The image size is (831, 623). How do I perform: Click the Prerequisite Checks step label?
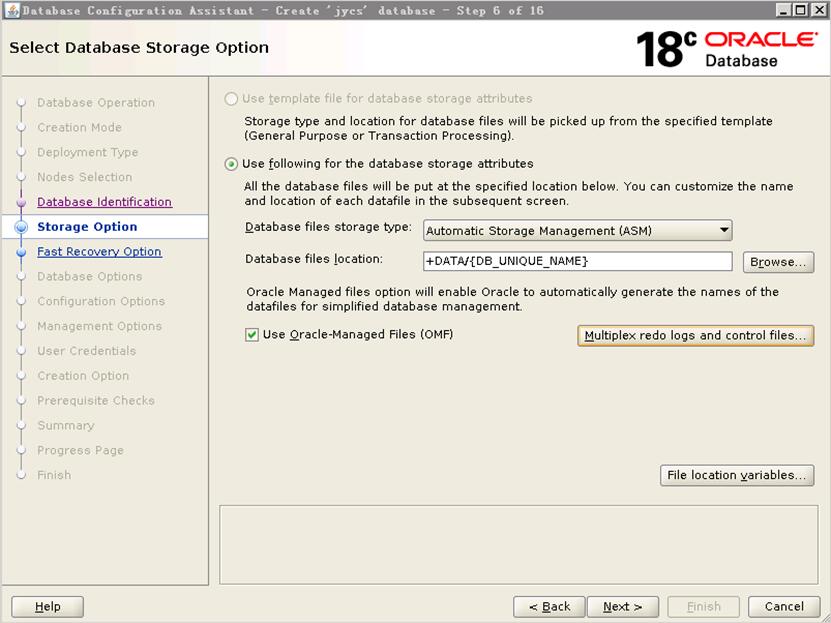click(96, 401)
